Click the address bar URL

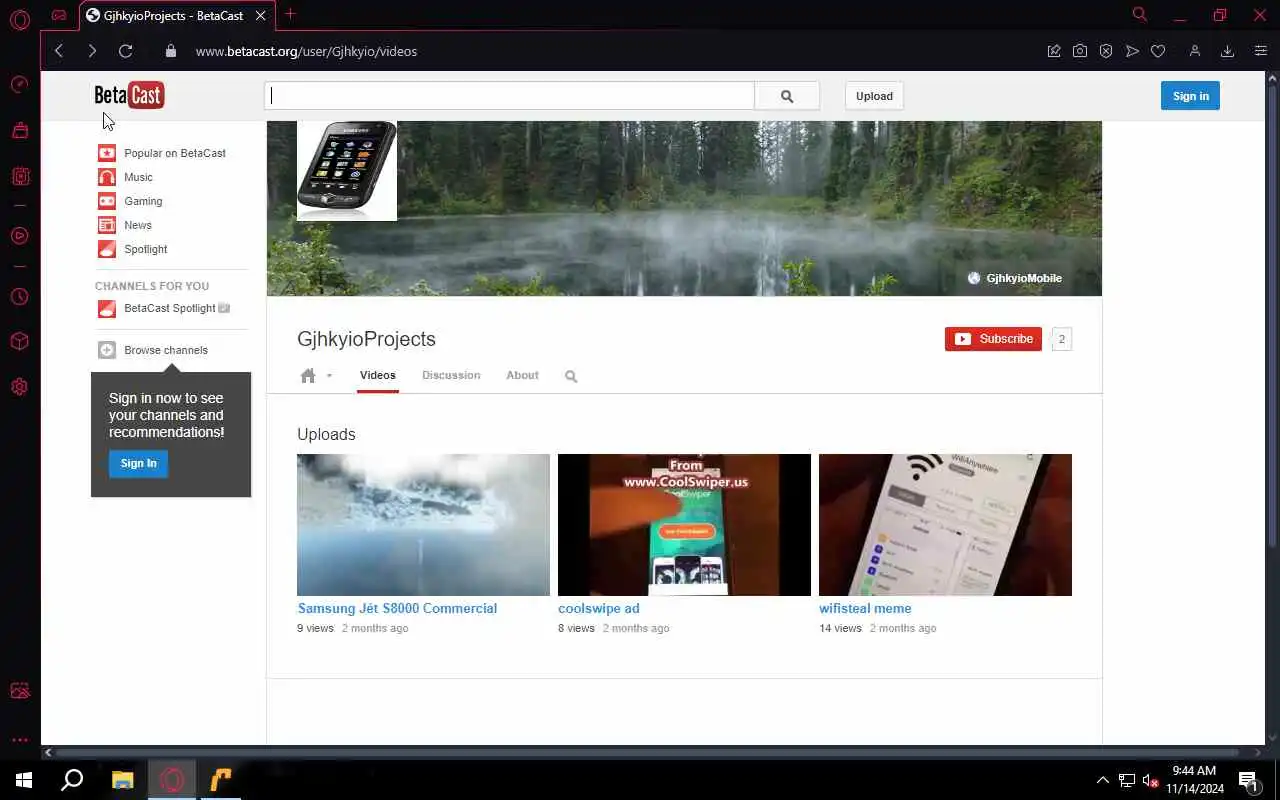(x=306, y=51)
